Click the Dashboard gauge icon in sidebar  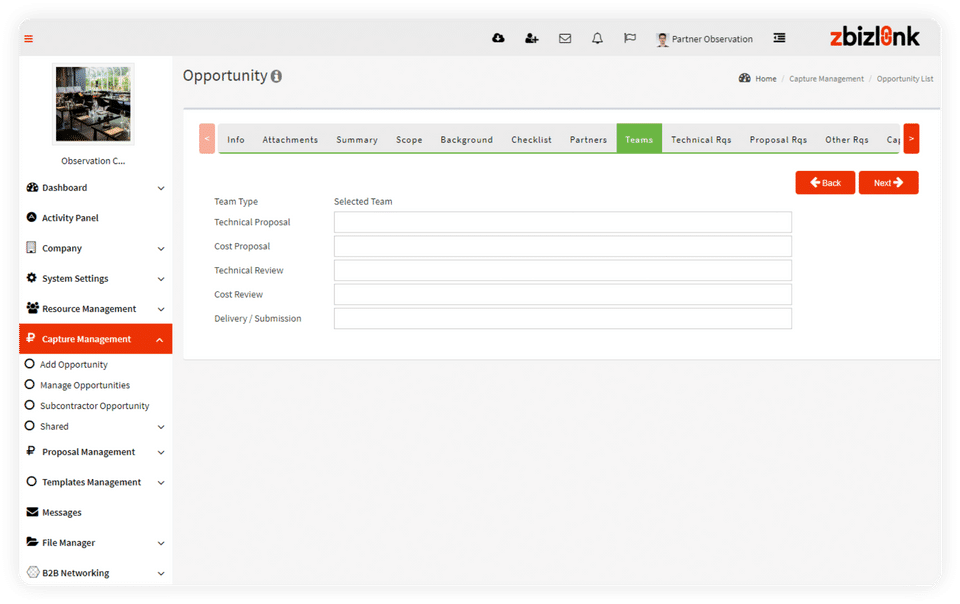click(32, 187)
